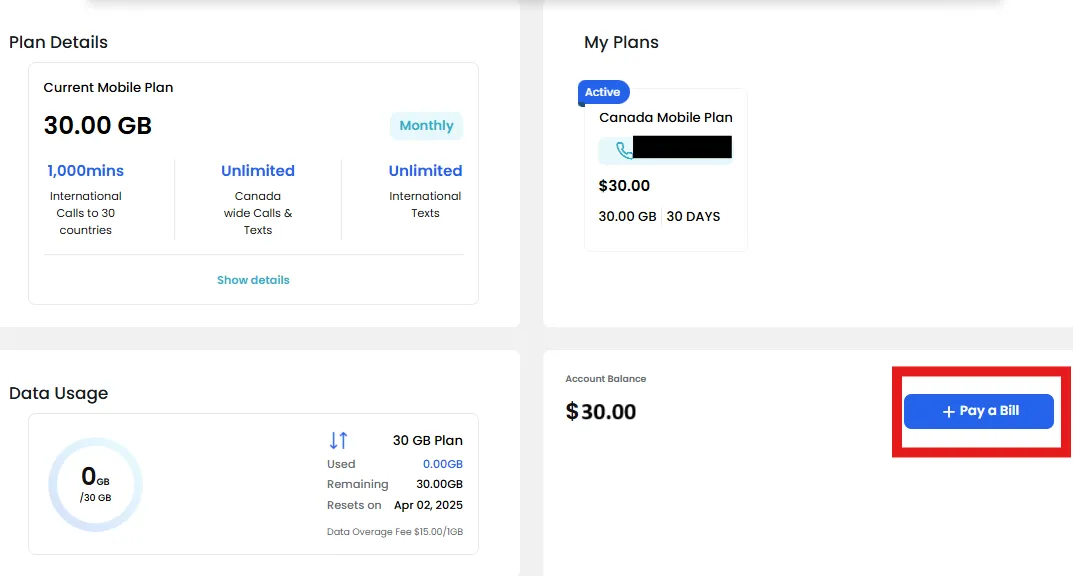Click Unlimited above International Texts
The height and width of the screenshot is (576, 1073).
click(x=425, y=171)
